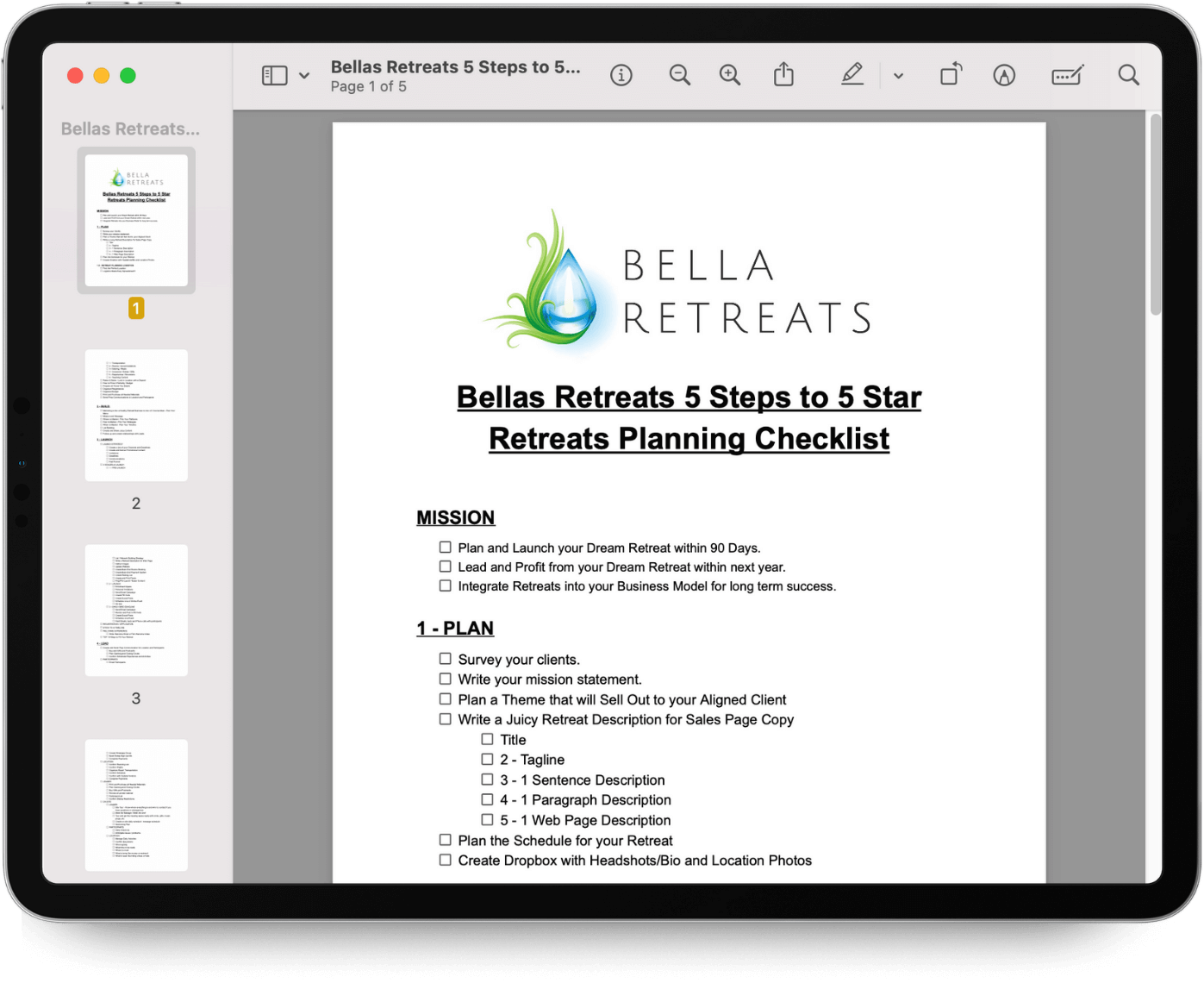Click the '1 - PLAN' section heading

coord(455,628)
